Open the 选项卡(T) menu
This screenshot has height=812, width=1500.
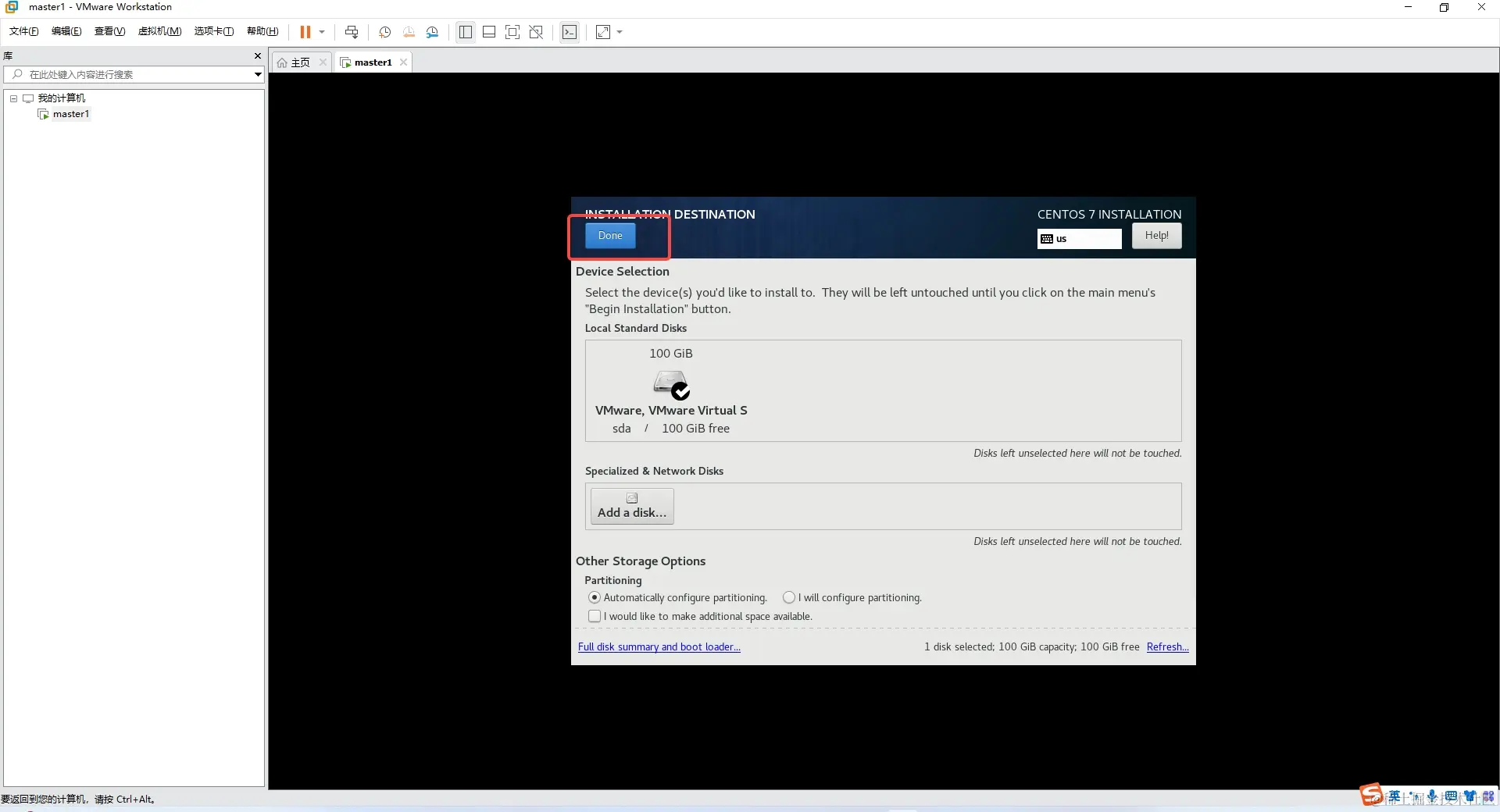coord(214,31)
